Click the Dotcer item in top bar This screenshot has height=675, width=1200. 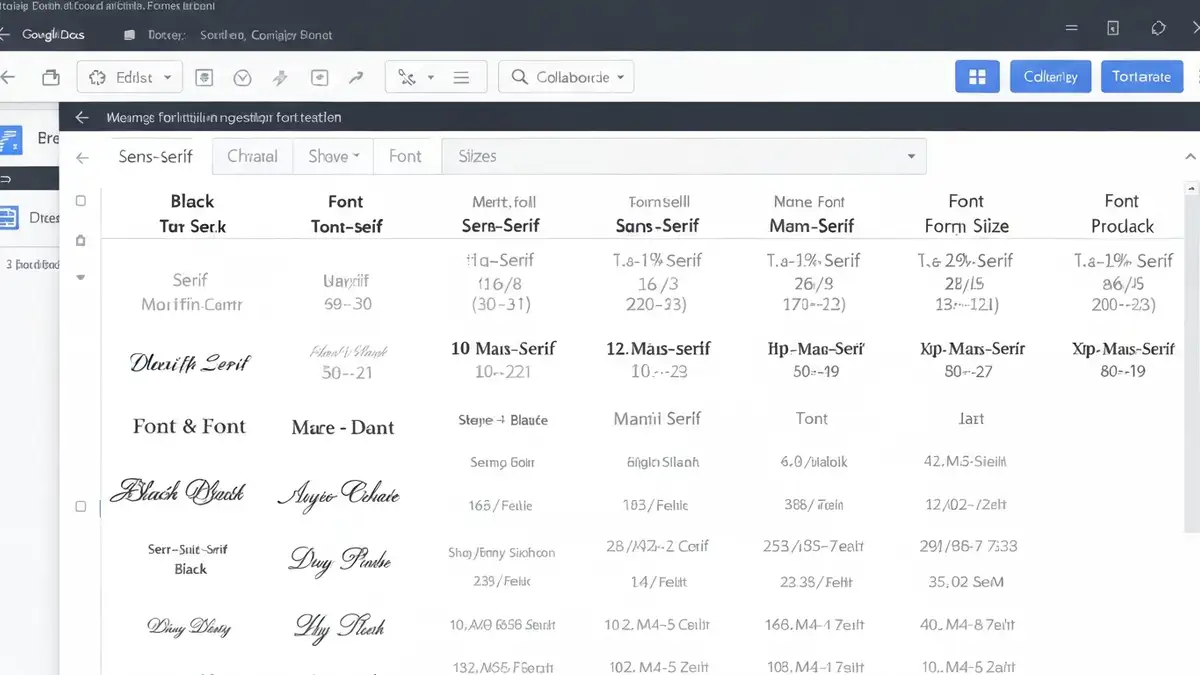coord(166,35)
